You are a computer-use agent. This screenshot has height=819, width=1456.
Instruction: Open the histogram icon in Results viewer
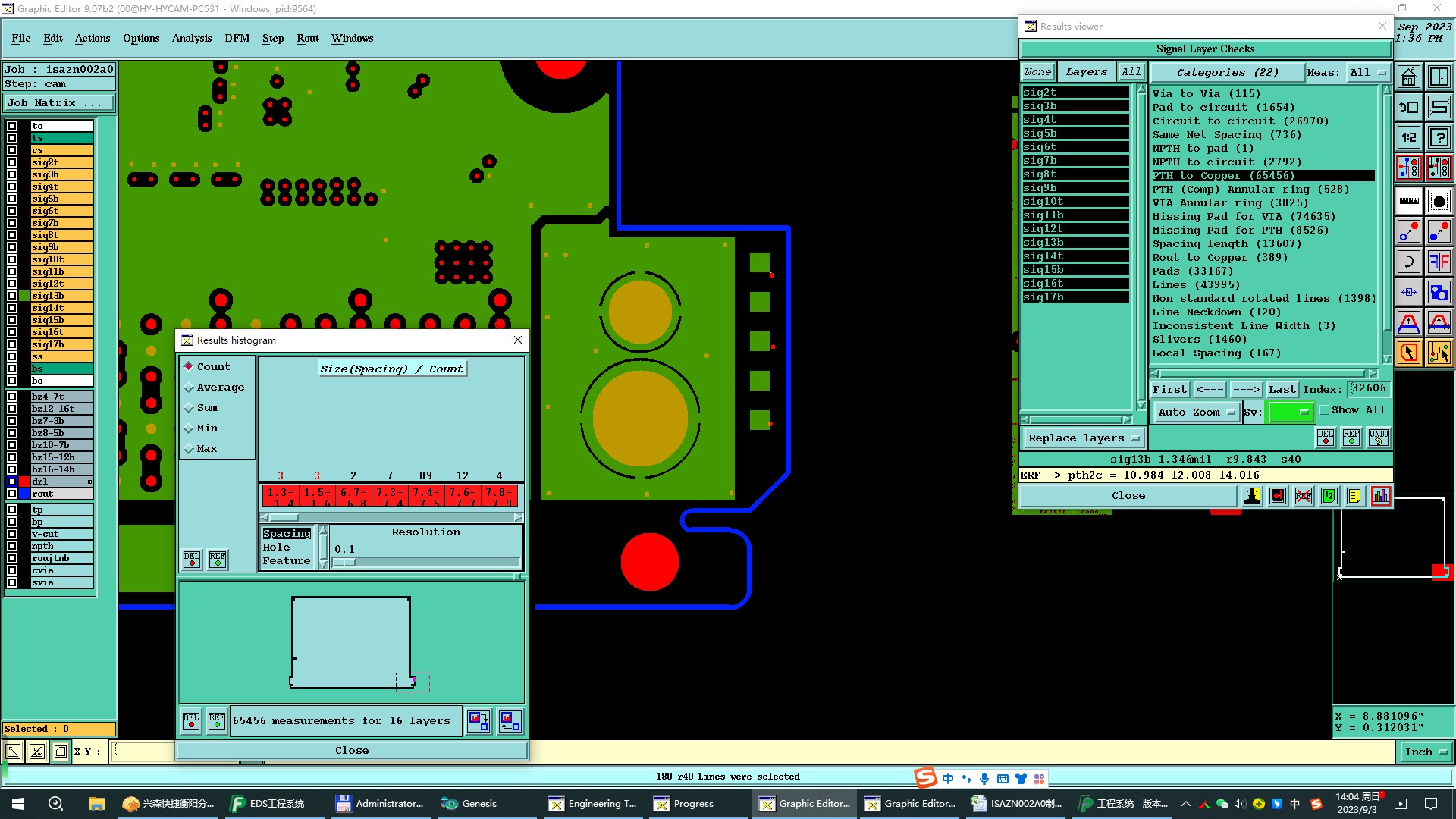1380,496
